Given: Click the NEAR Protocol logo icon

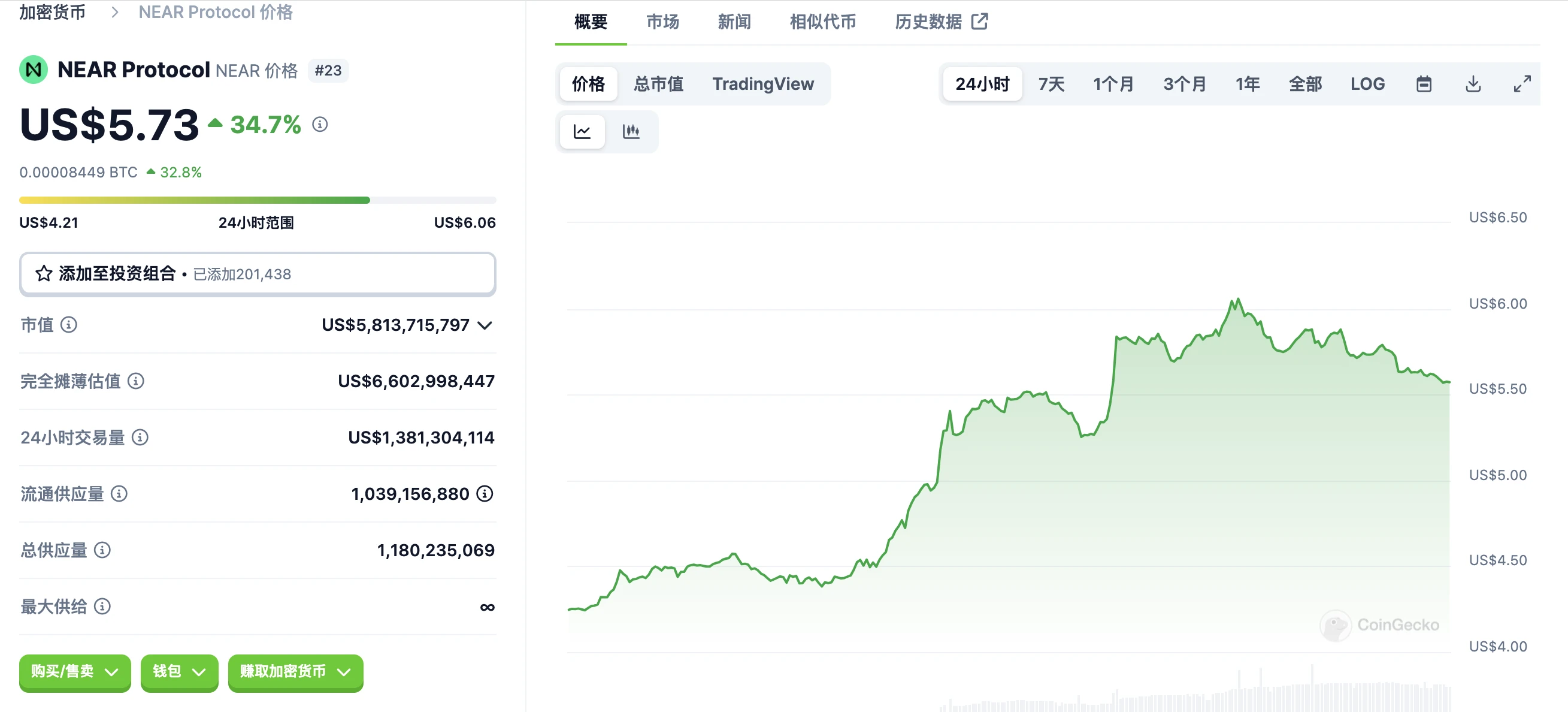Looking at the screenshot, I should pos(34,69).
